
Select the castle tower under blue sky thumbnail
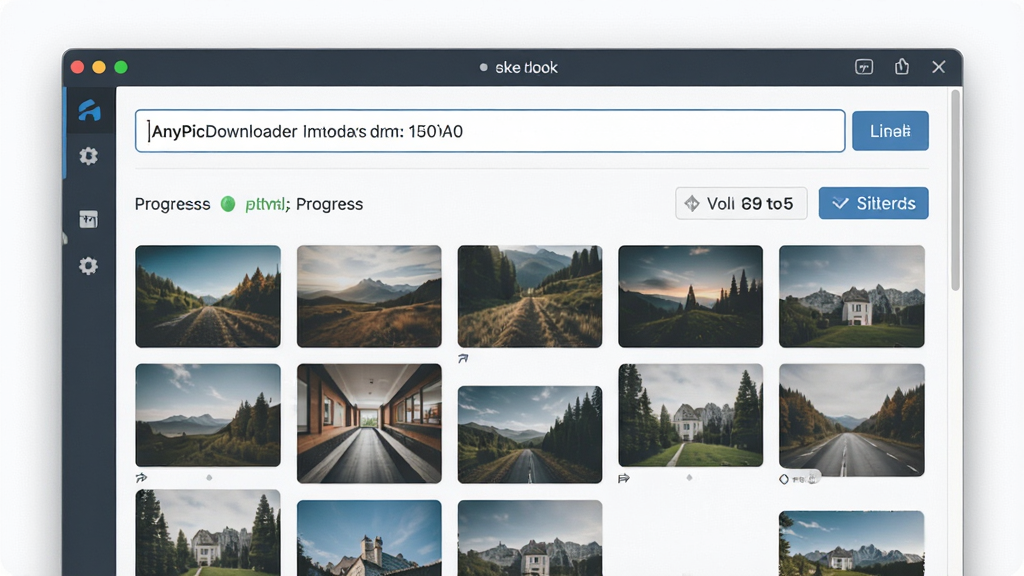(369, 538)
